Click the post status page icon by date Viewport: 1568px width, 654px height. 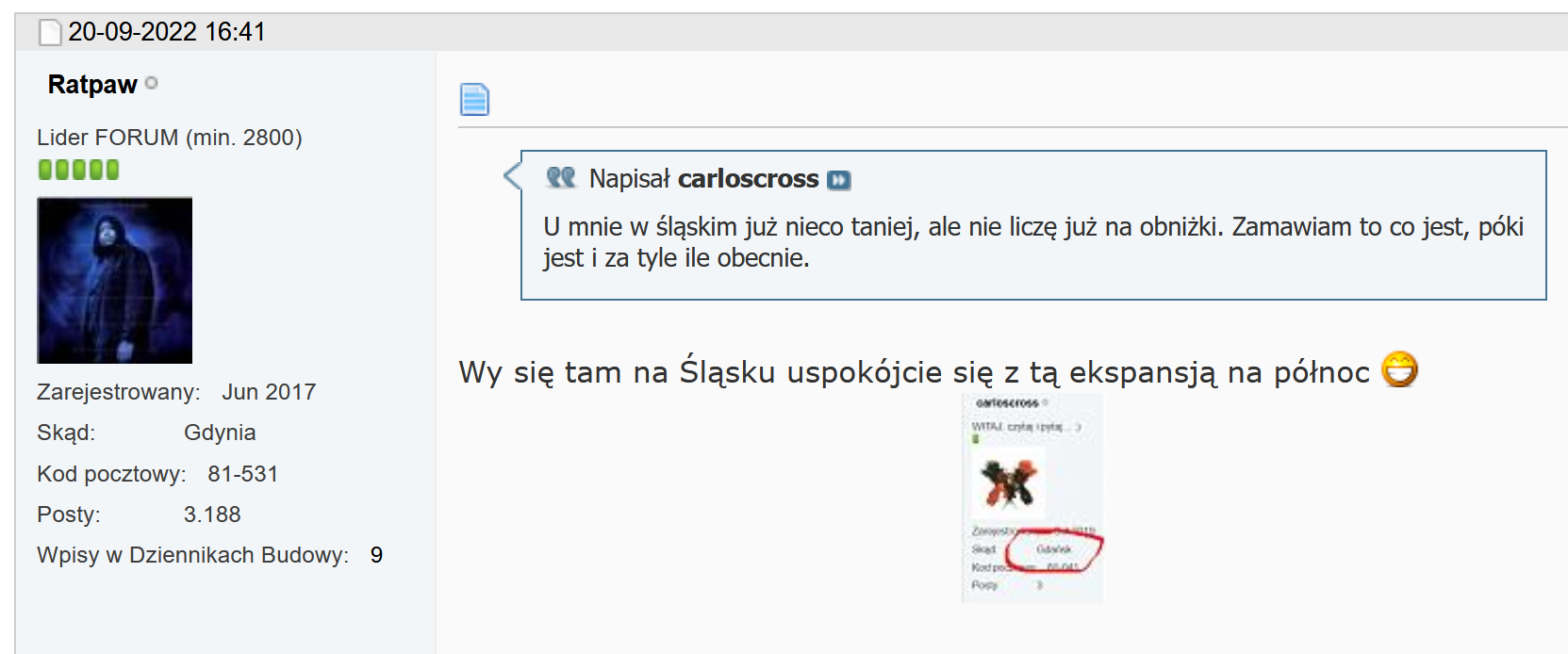(50, 32)
